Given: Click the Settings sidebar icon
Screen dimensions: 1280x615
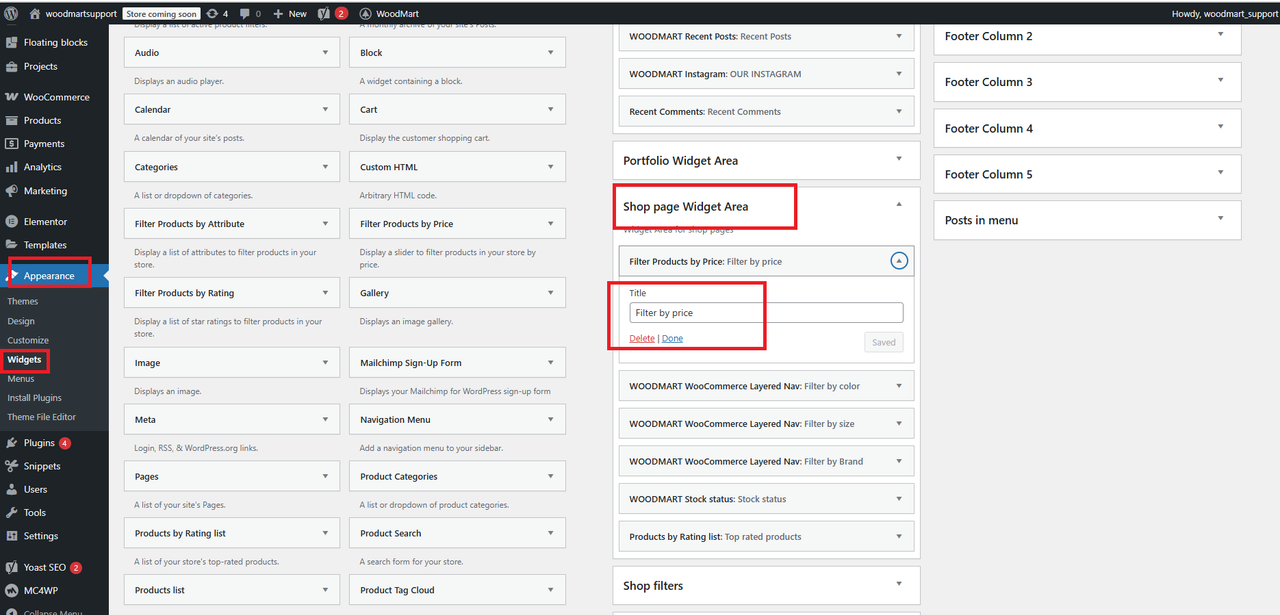Looking at the screenshot, I should pos(11,536).
